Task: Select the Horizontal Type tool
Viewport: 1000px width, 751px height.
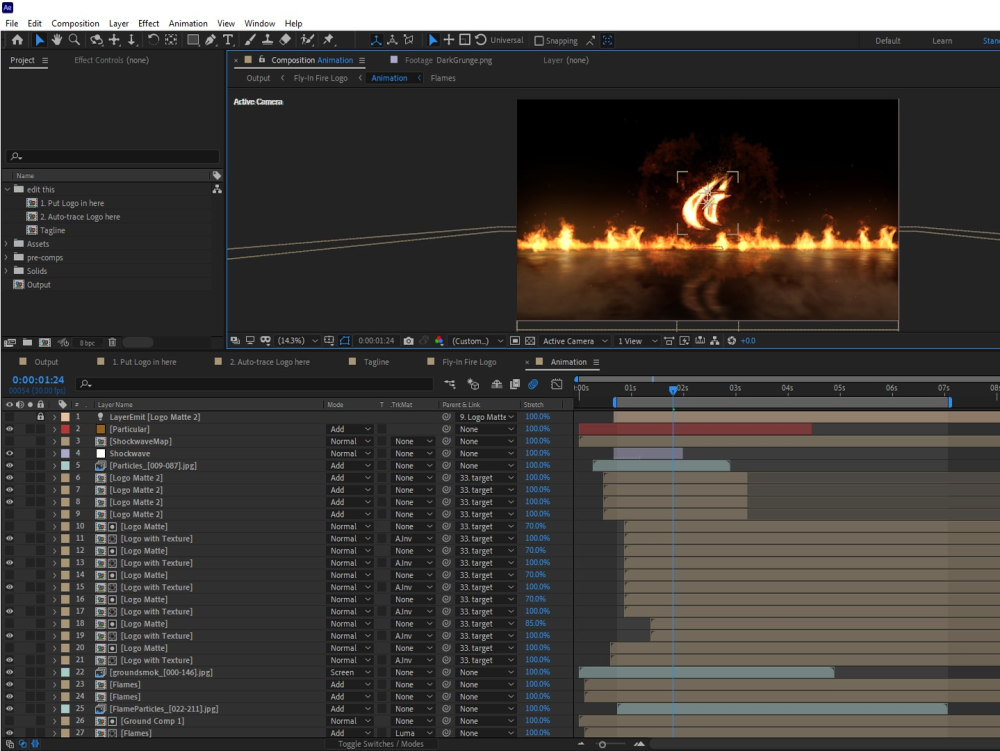Action: pos(228,40)
